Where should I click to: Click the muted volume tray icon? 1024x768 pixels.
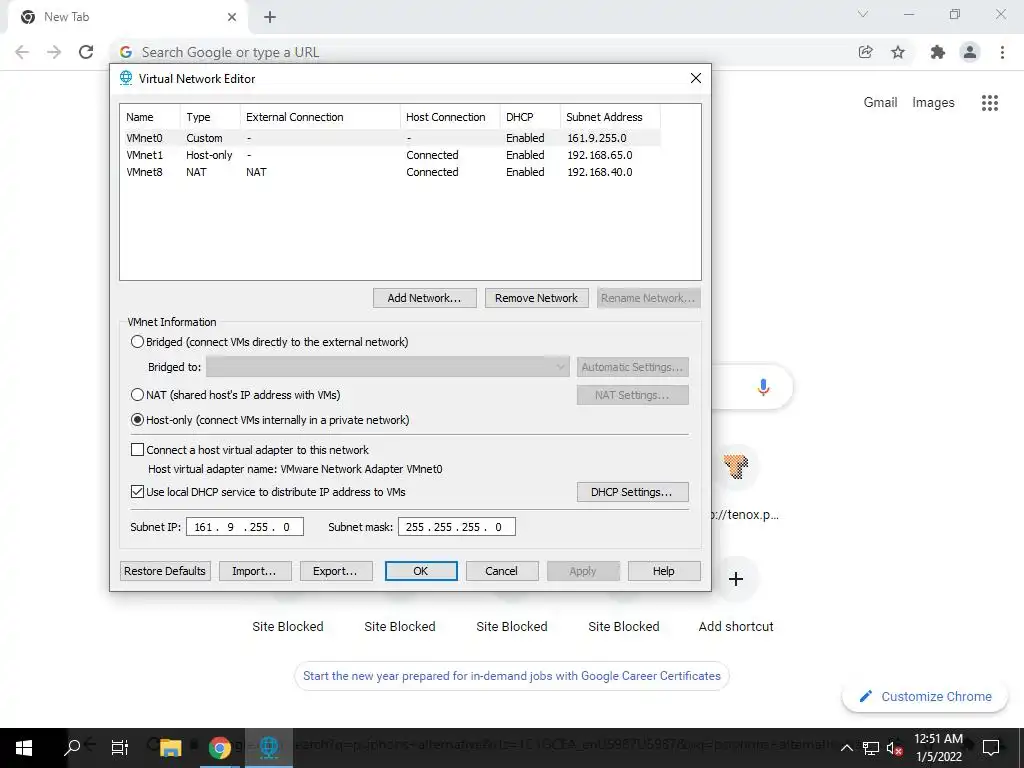[x=895, y=748]
